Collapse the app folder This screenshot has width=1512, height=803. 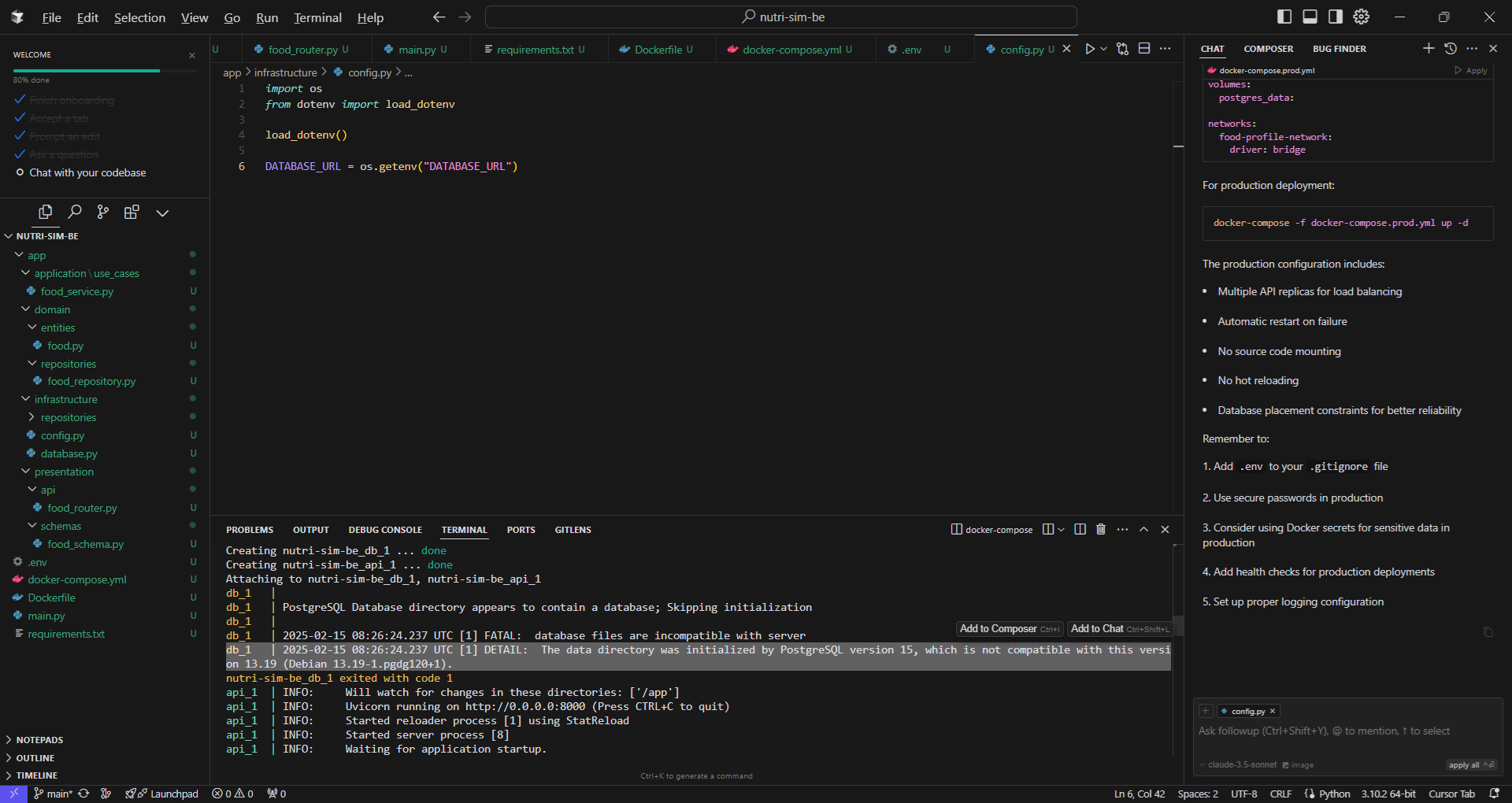tap(19, 255)
